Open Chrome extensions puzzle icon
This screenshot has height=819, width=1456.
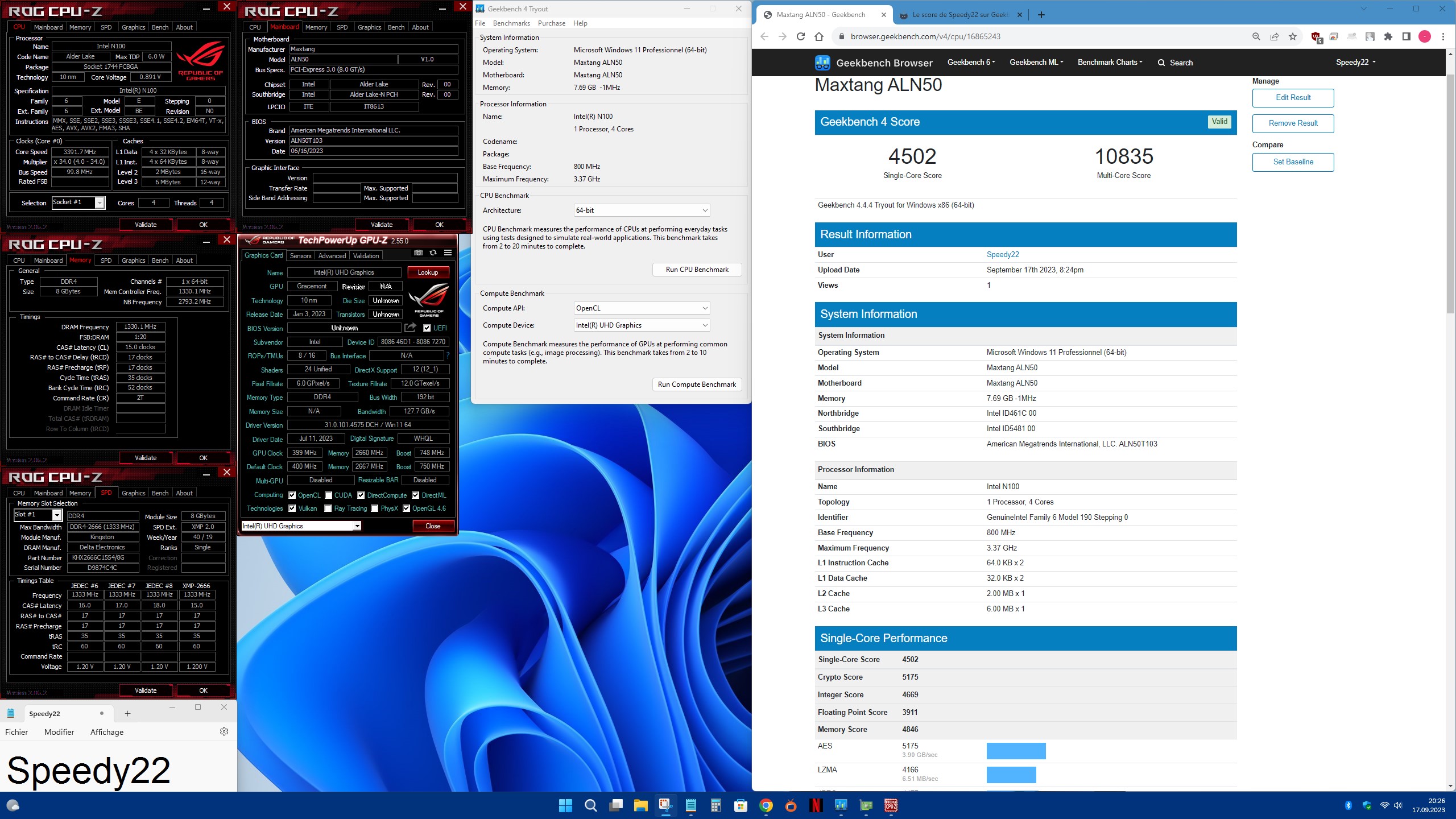(1388, 36)
